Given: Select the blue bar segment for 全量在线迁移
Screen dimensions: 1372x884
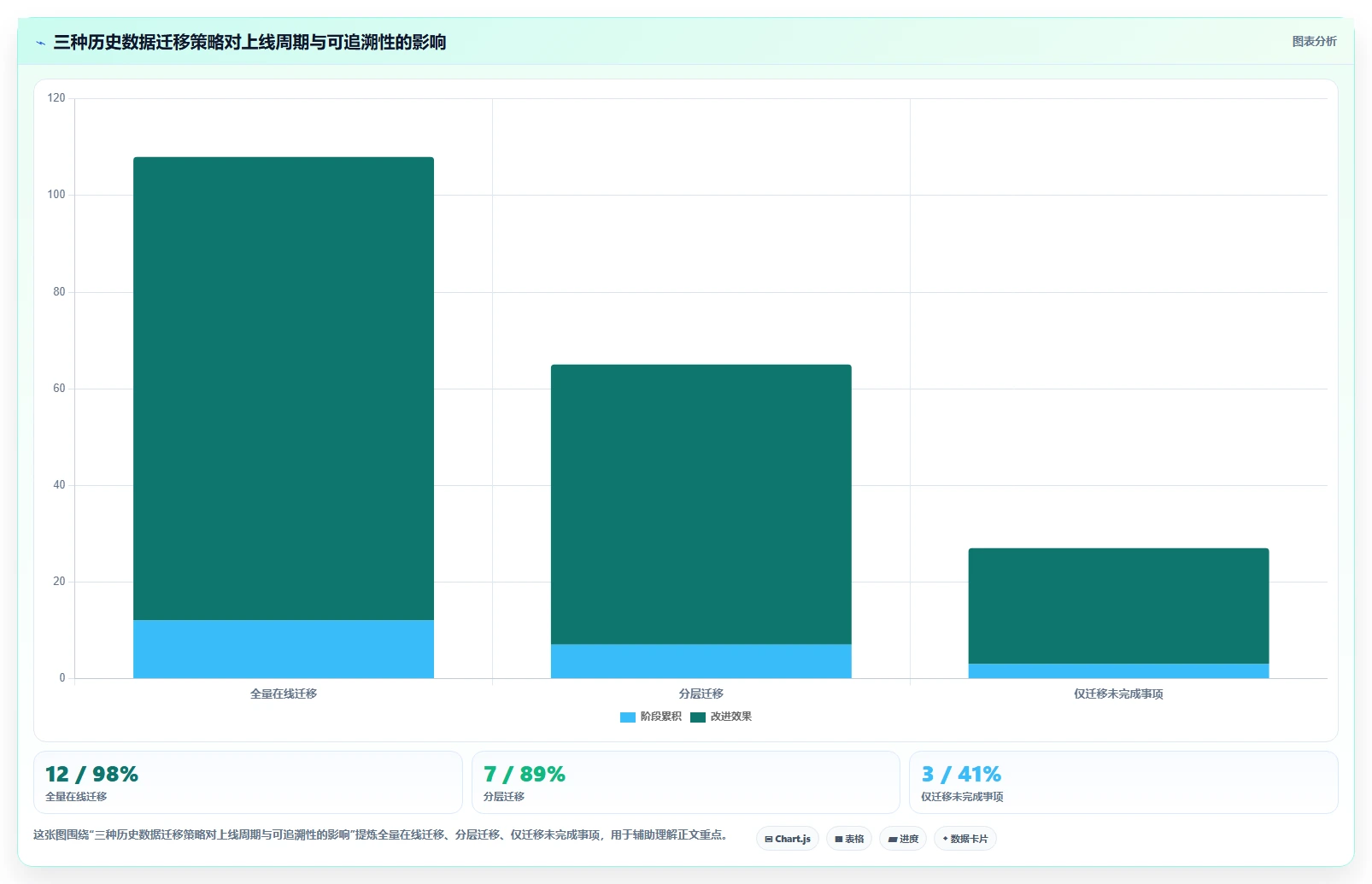Looking at the screenshot, I should pos(284,649).
